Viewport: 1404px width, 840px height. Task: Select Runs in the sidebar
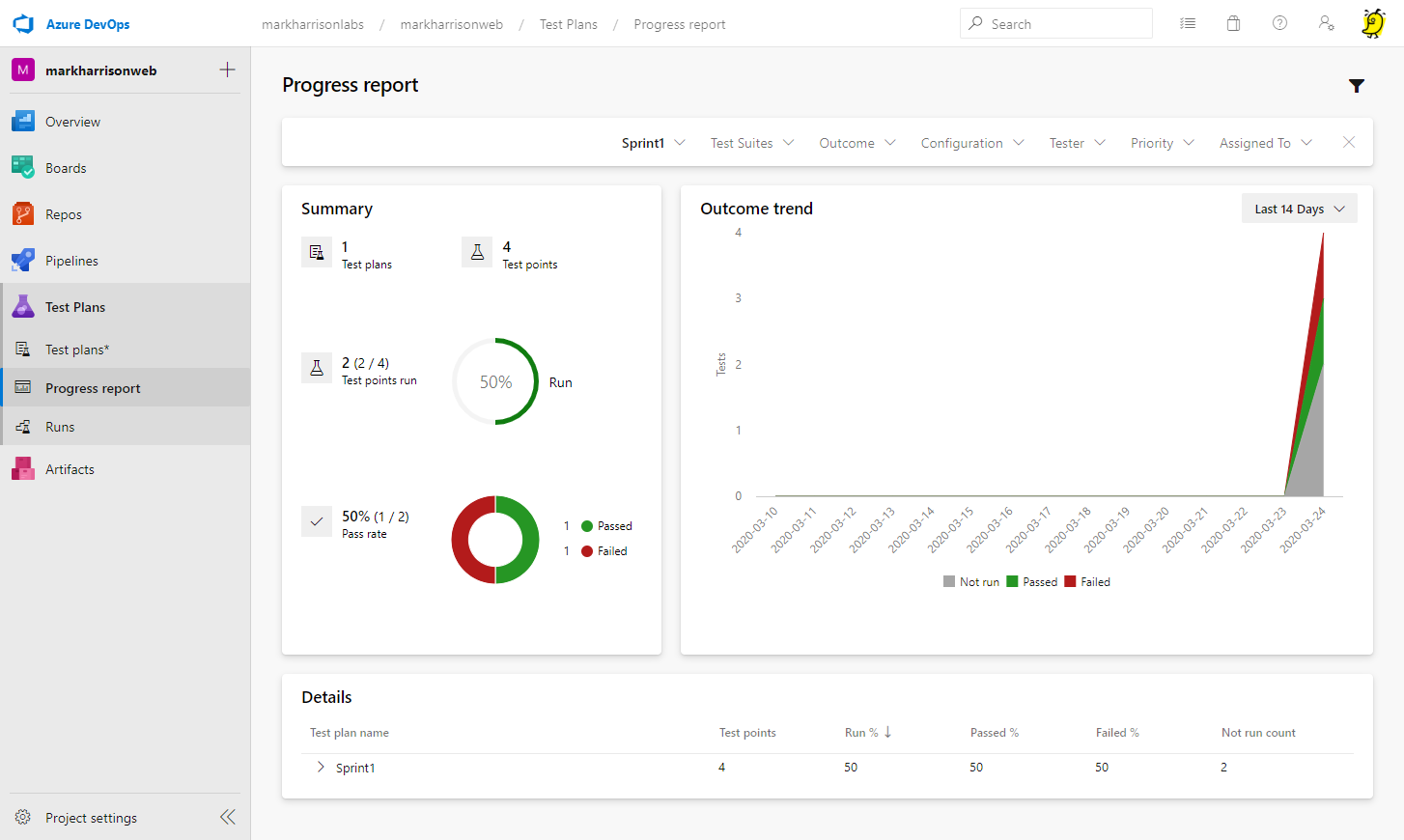click(60, 427)
